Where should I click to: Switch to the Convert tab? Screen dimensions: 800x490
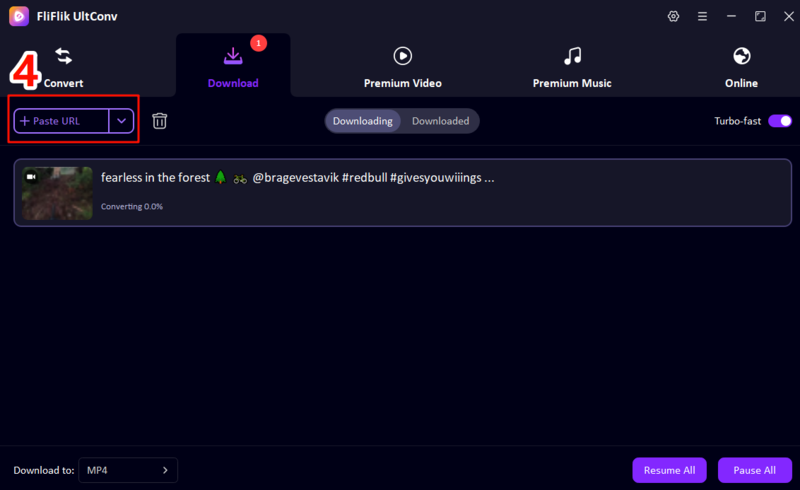point(63,68)
